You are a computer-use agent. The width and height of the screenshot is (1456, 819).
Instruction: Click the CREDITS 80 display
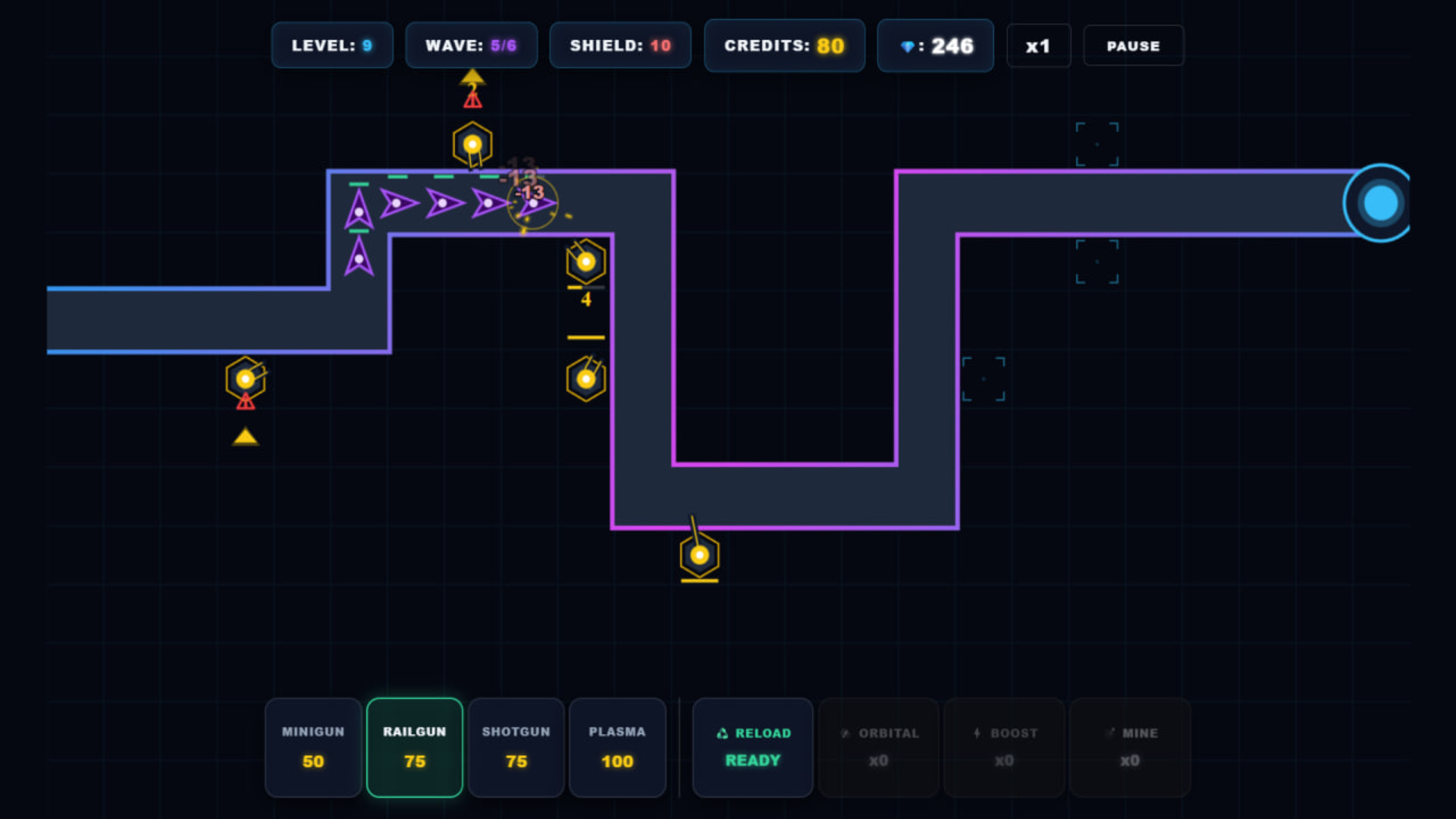click(784, 45)
